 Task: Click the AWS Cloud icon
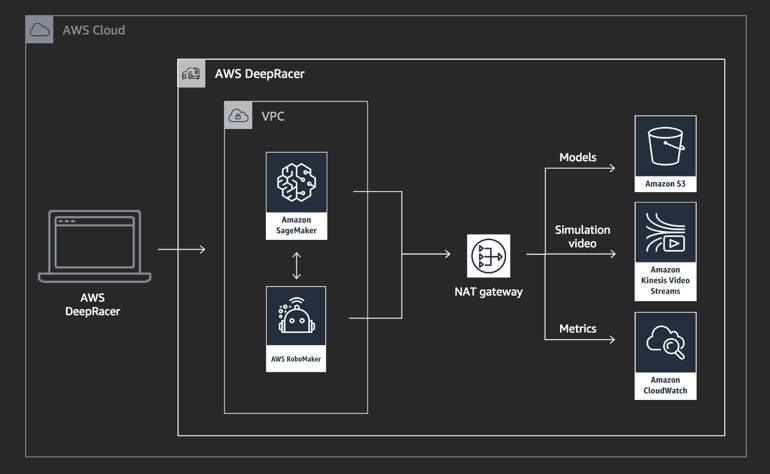pyautogui.click(x=39, y=29)
